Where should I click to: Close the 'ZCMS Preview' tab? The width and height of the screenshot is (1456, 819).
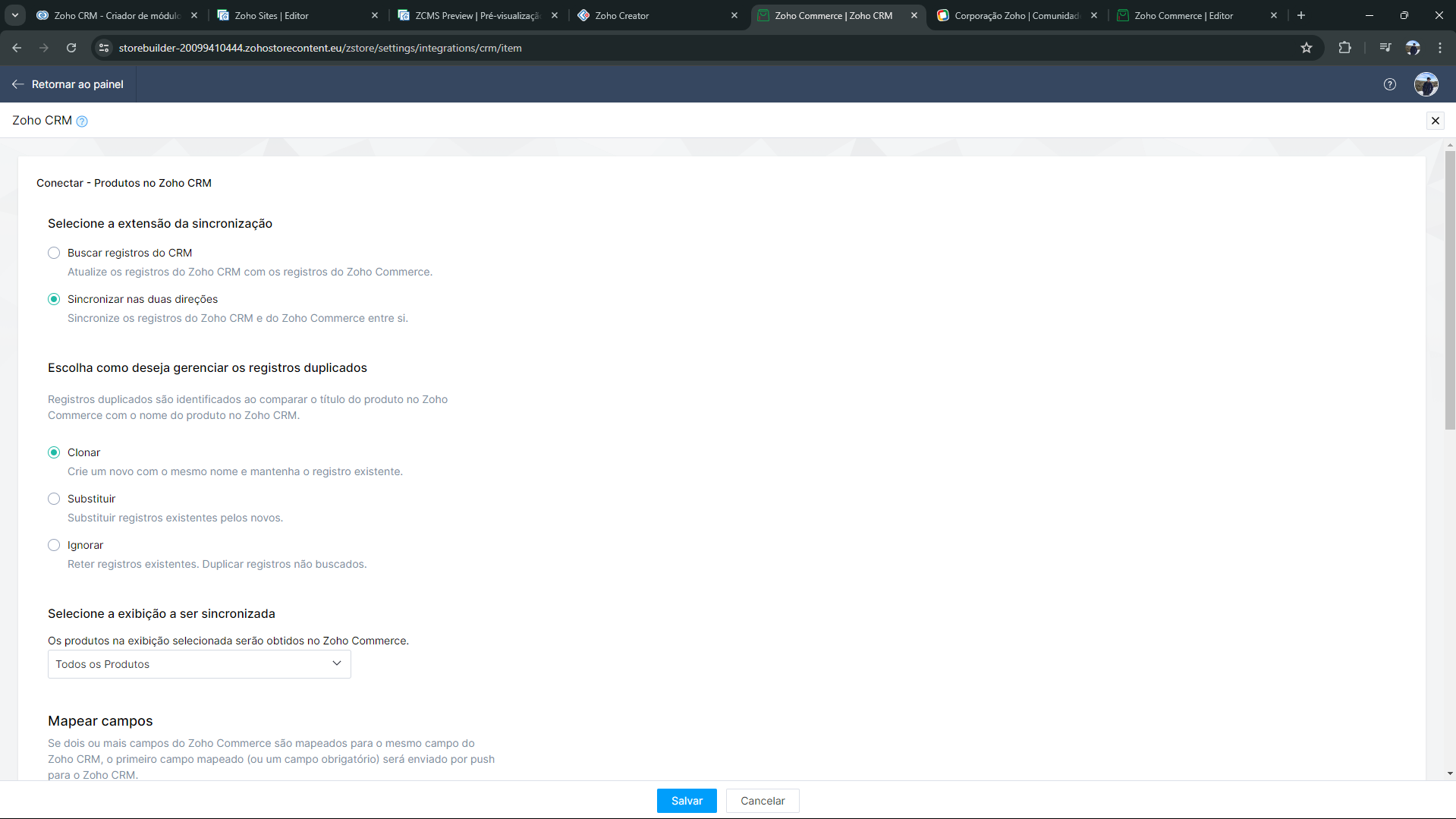click(555, 15)
